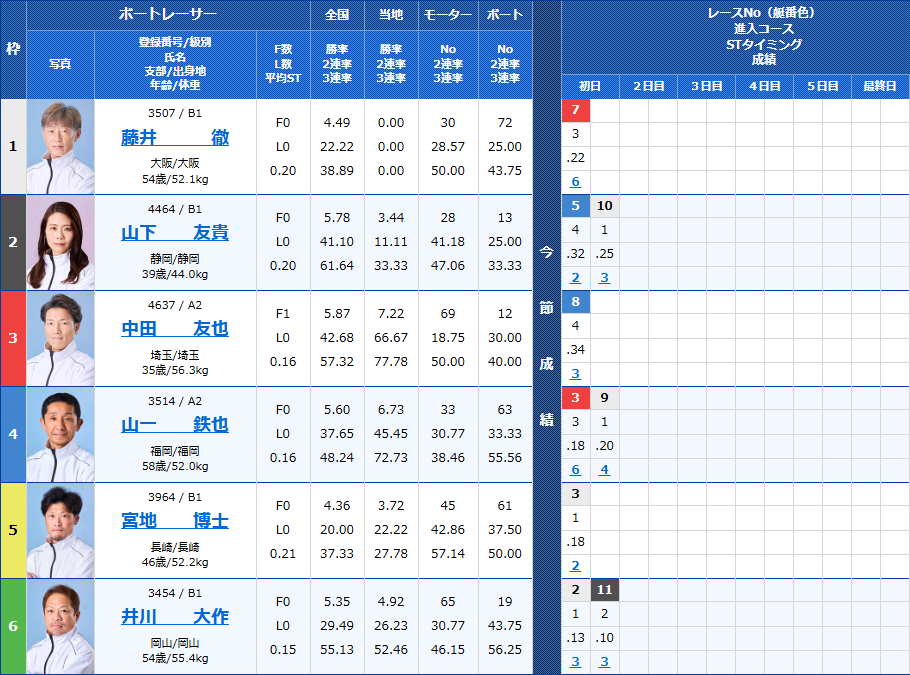Open finish position link 2 for 宮地 博士

tap(575, 565)
